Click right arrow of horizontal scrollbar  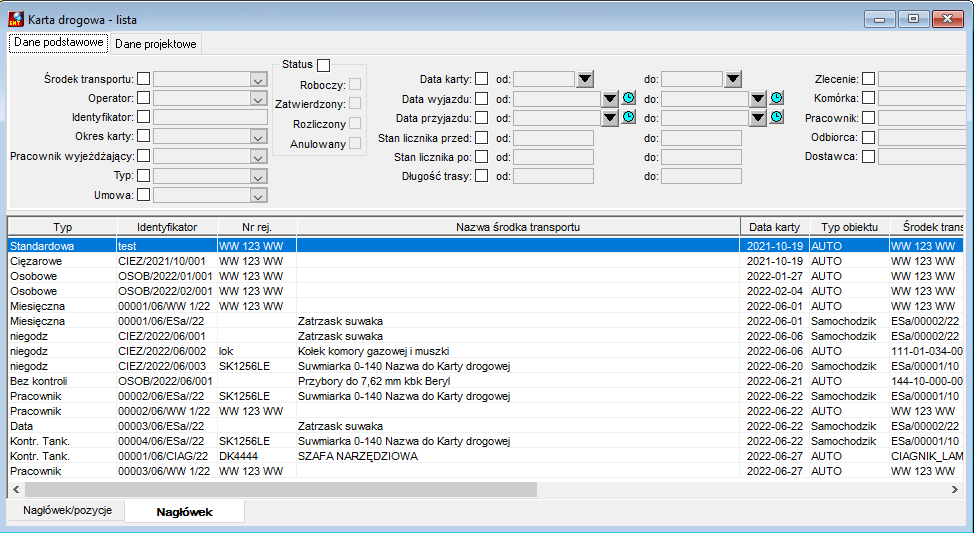coord(954,489)
